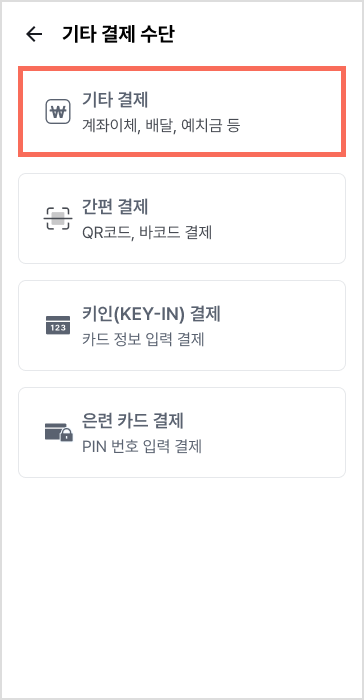Open the UnionPay 은련 카드 option card

coord(182,432)
